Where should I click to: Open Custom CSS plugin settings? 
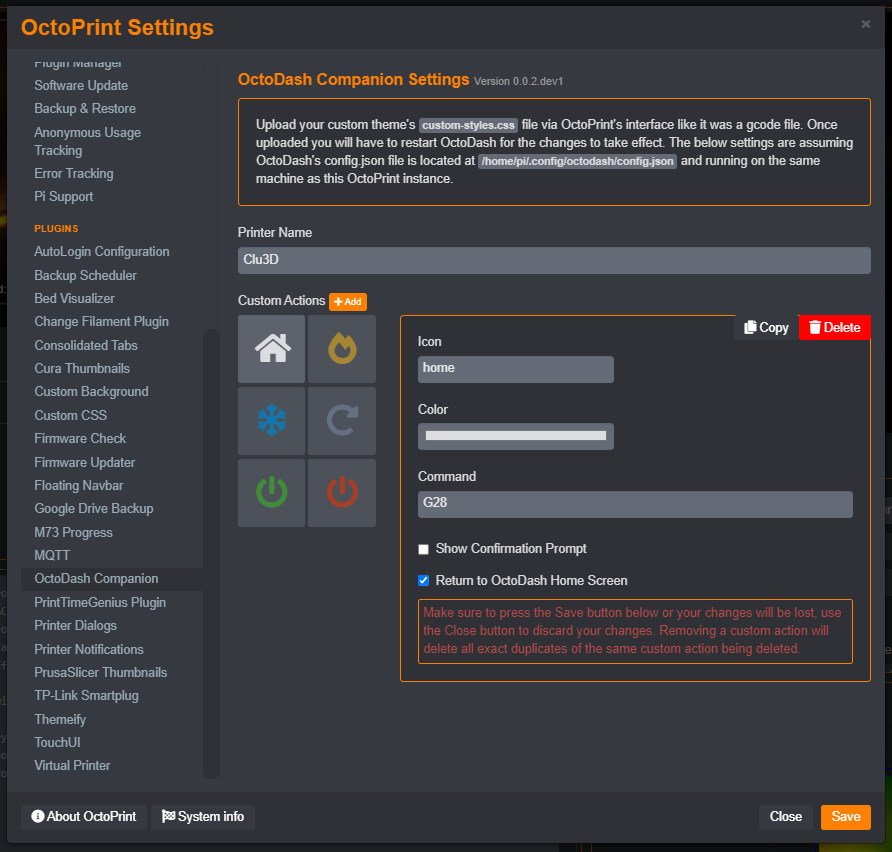tap(71, 415)
